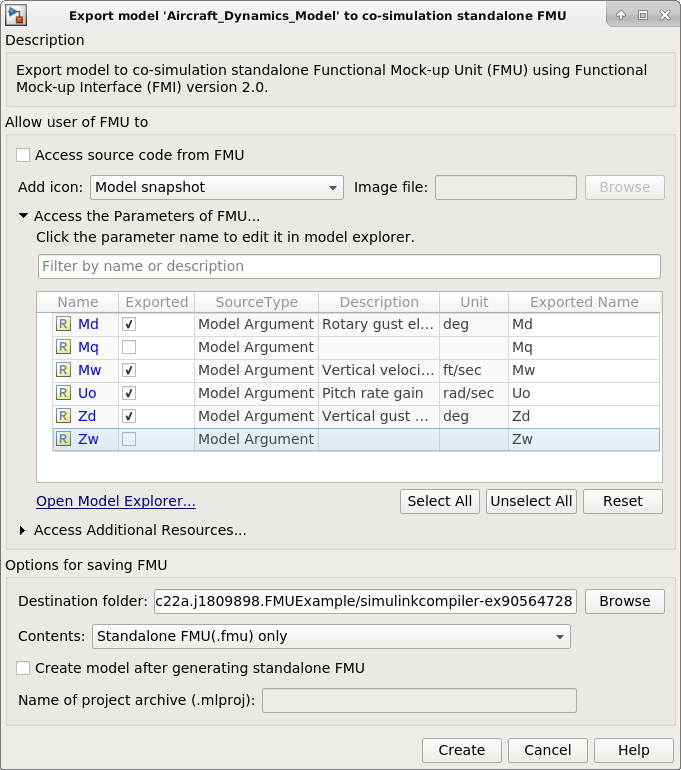
Task: Tick Create model after generating standalone FMU
Action: pos(23,668)
